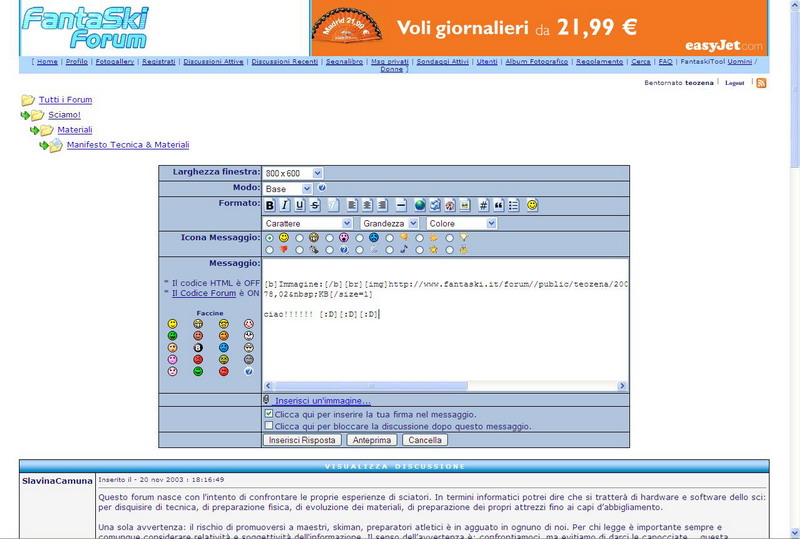
Task: Click the message scrollbar right arrow
Action: click(621, 386)
